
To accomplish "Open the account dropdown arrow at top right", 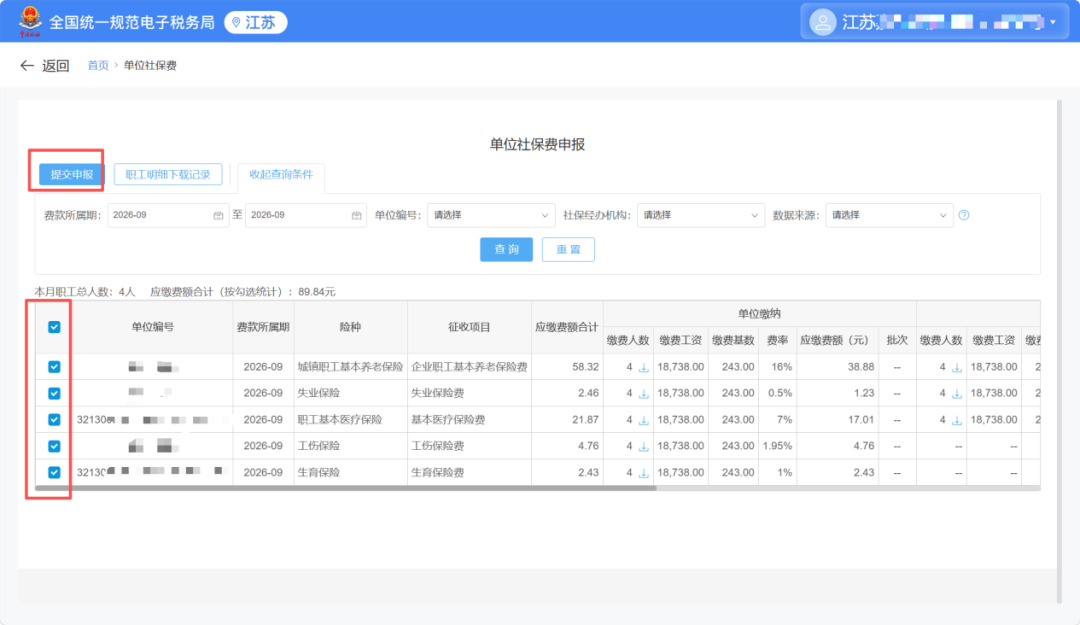I will pos(1053,22).
